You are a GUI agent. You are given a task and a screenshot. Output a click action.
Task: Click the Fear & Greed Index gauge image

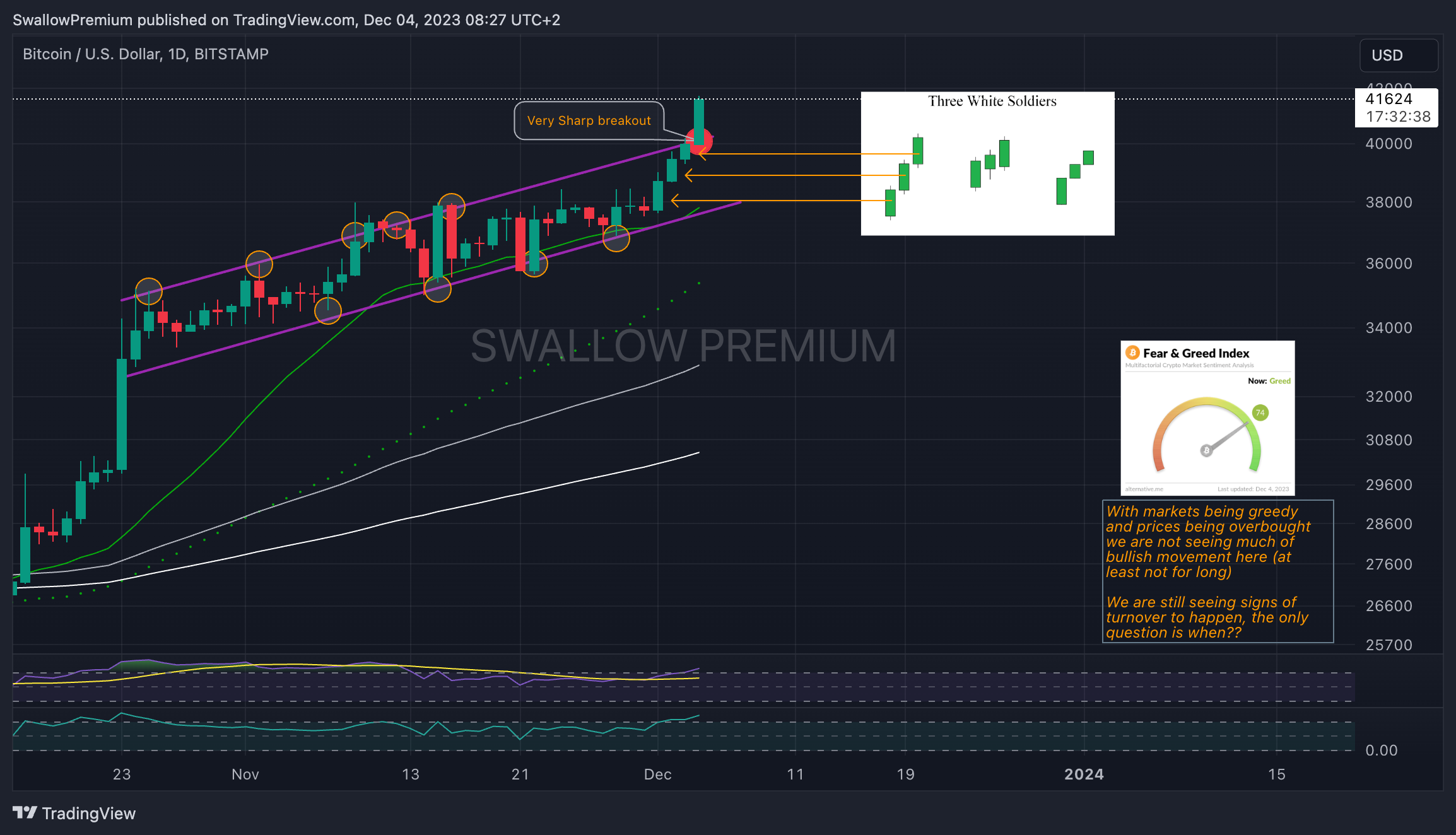click(1207, 418)
